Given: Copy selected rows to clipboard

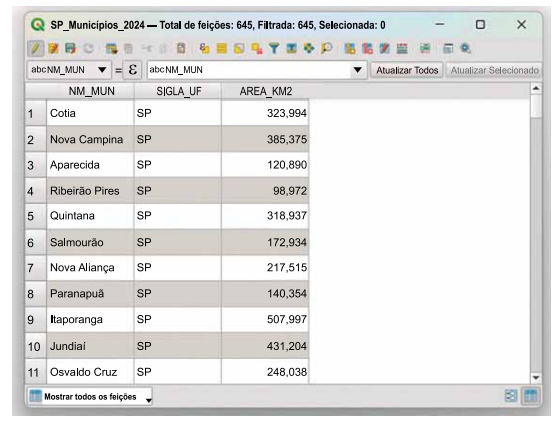Looking at the screenshot, I should (x=163, y=48).
